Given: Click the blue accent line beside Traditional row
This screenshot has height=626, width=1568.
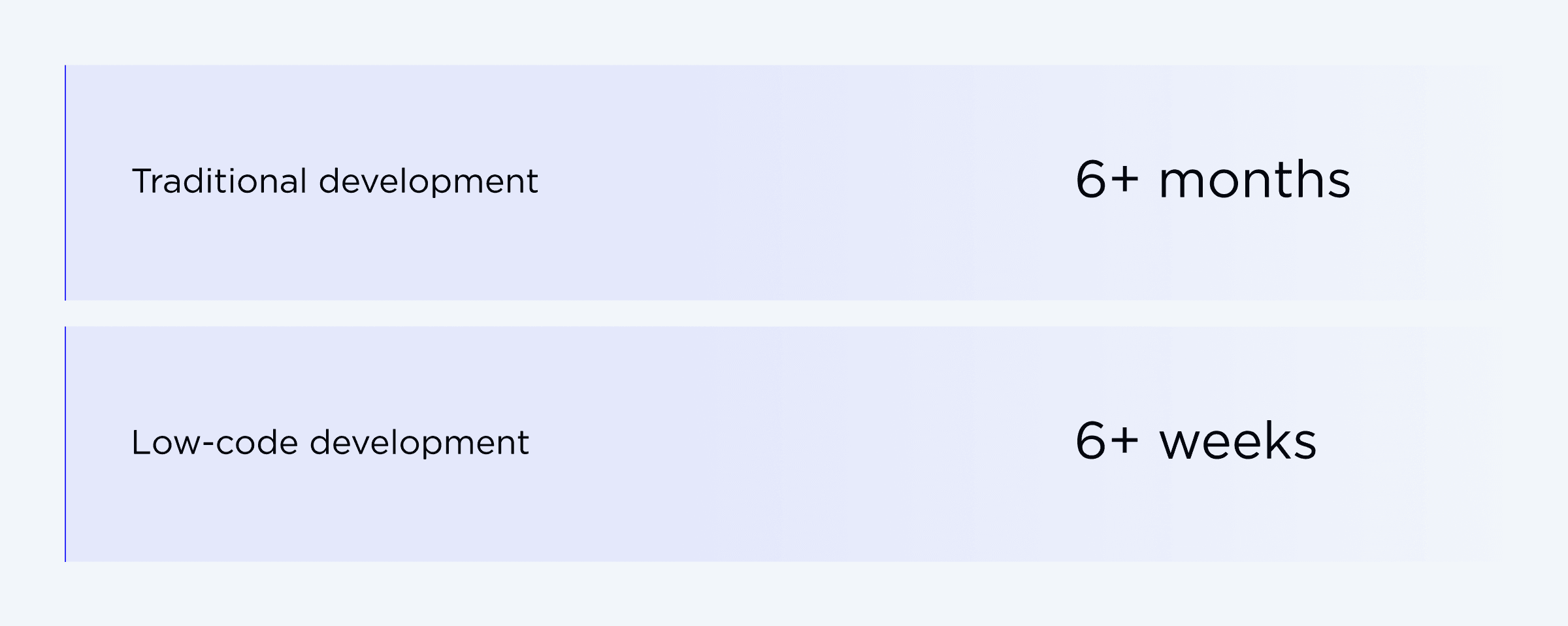Looking at the screenshot, I should 65,183.
